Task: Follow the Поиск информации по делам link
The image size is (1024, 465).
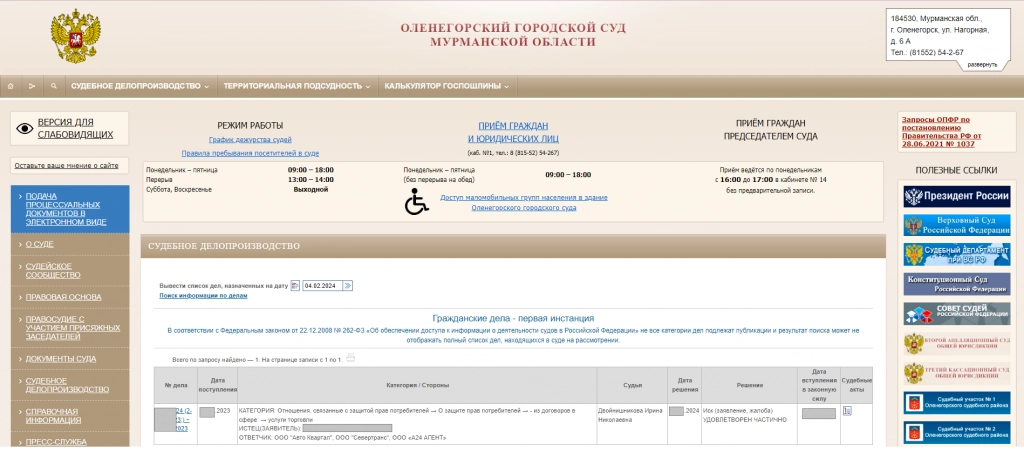Action: point(203,296)
